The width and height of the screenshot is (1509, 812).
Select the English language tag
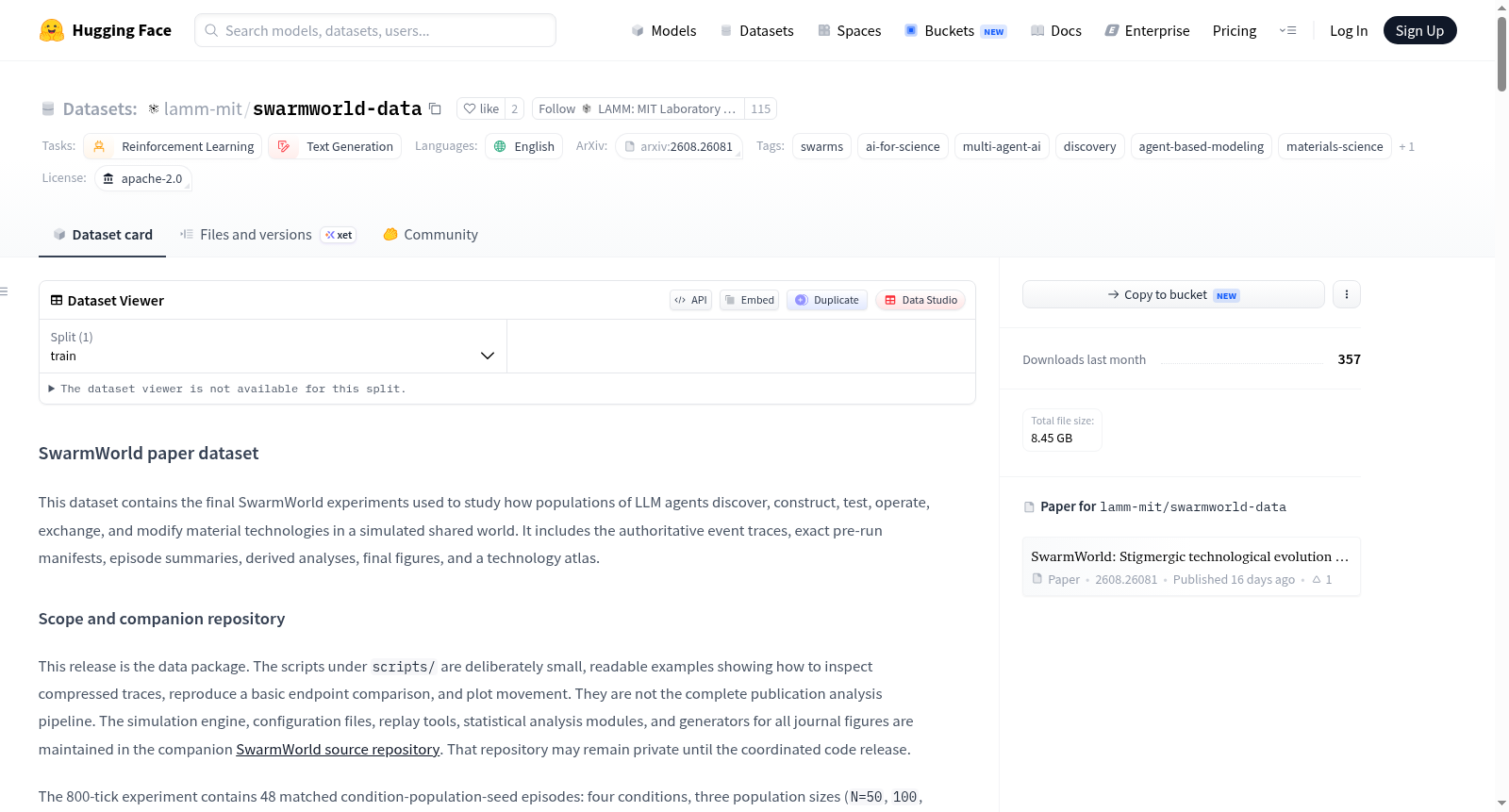(x=524, y=146)
